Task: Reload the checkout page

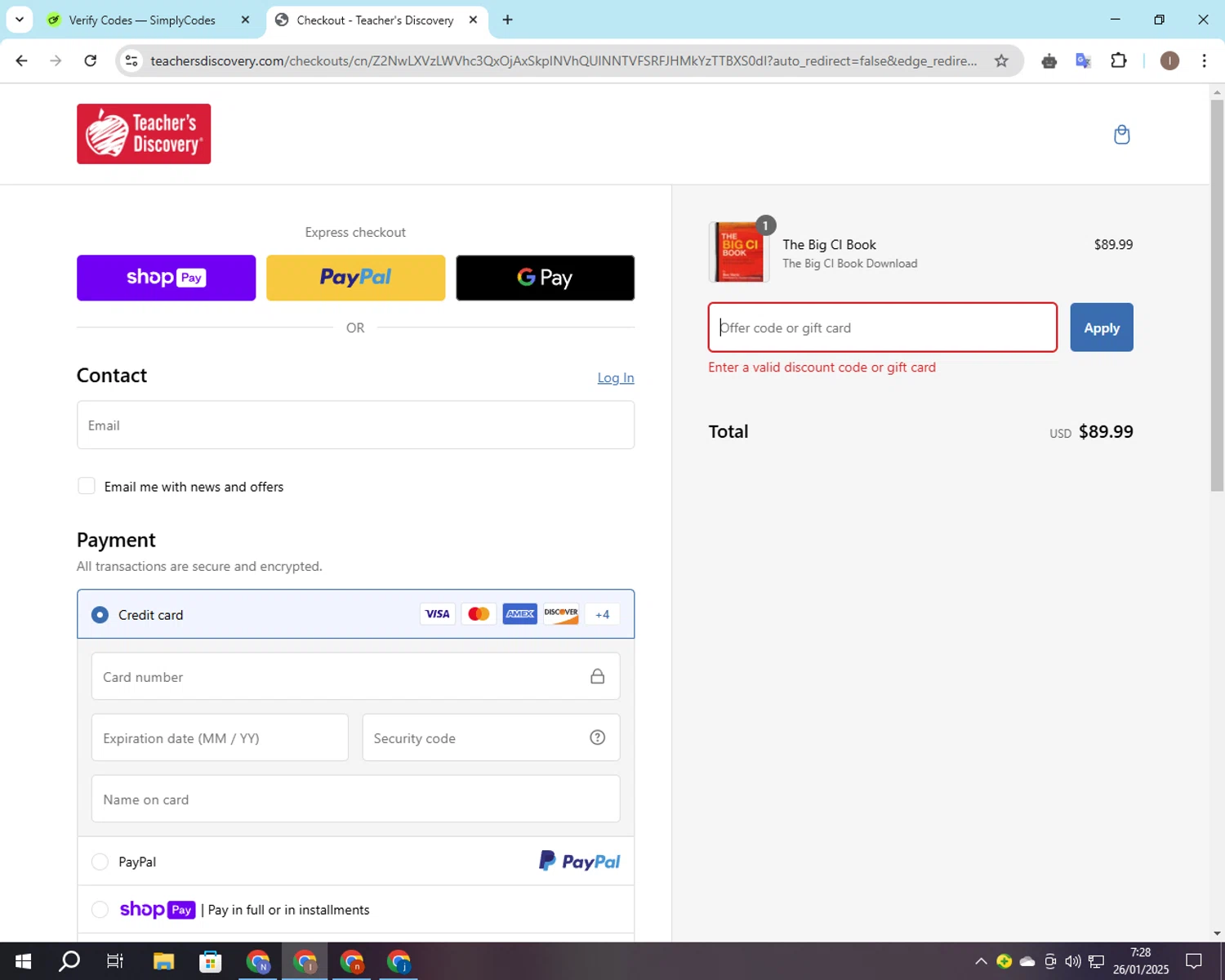Action: 91,60
